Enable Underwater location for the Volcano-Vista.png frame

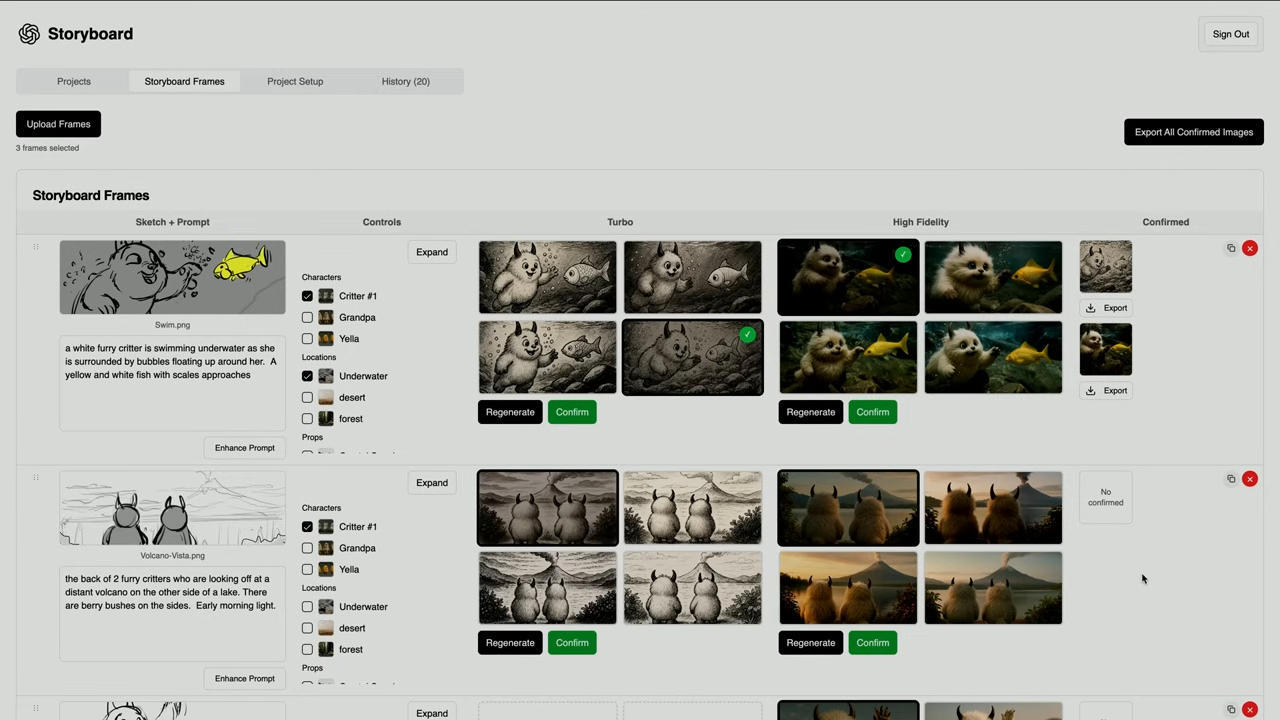click(307, 607)
